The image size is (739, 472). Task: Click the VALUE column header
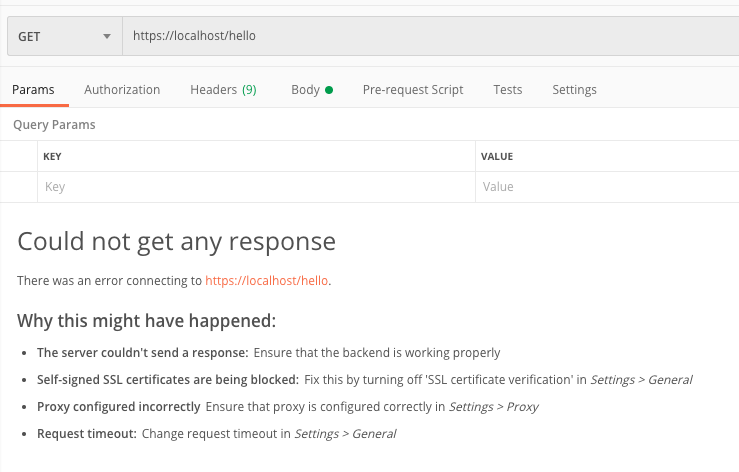497,157
